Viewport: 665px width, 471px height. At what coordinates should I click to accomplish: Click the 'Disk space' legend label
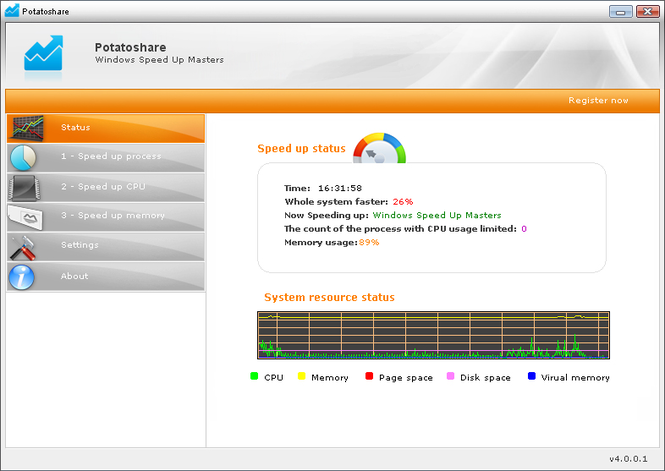(x=485, y=378)
